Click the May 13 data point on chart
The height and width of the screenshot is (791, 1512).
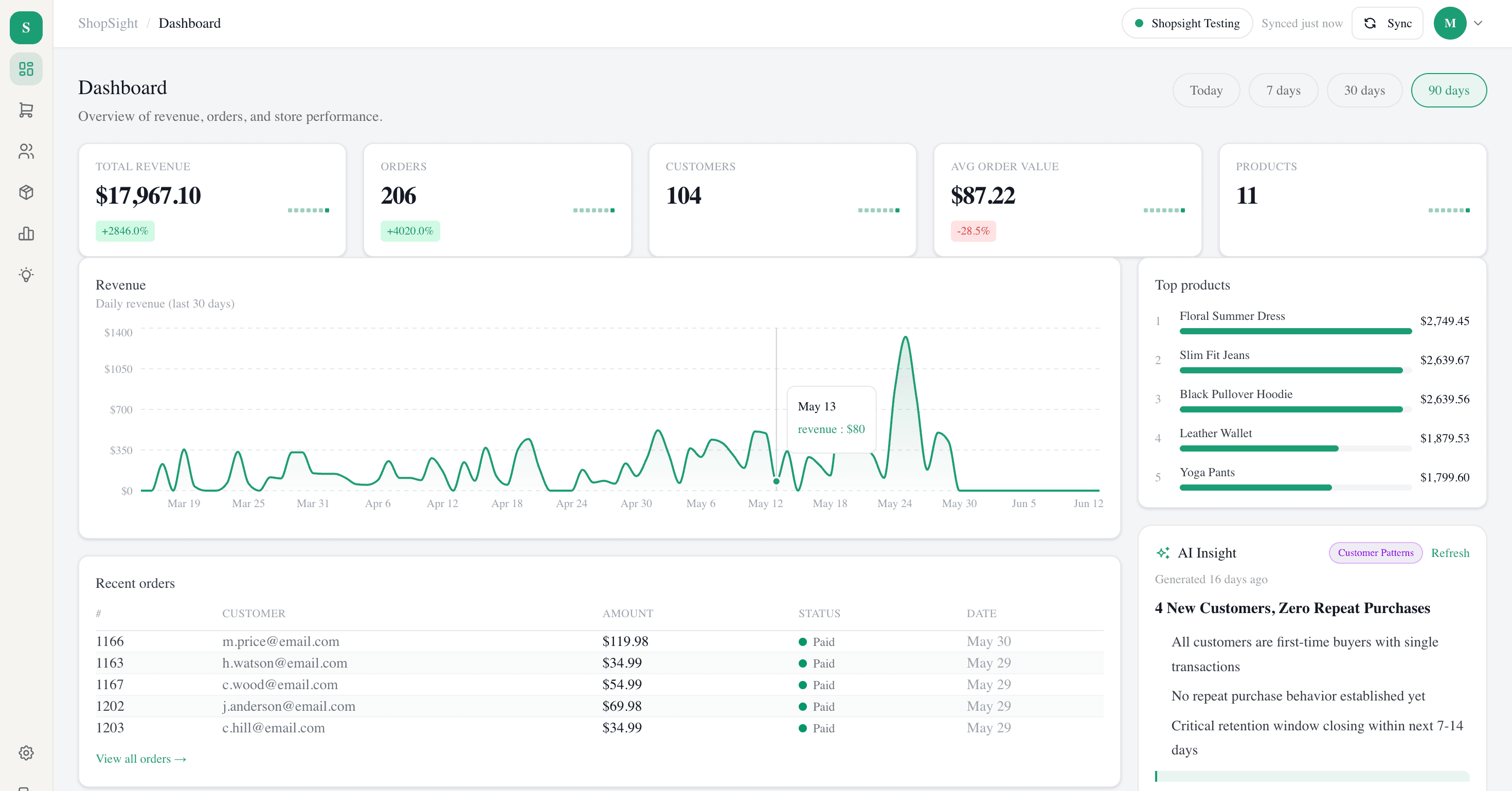(x=776, y=481)
